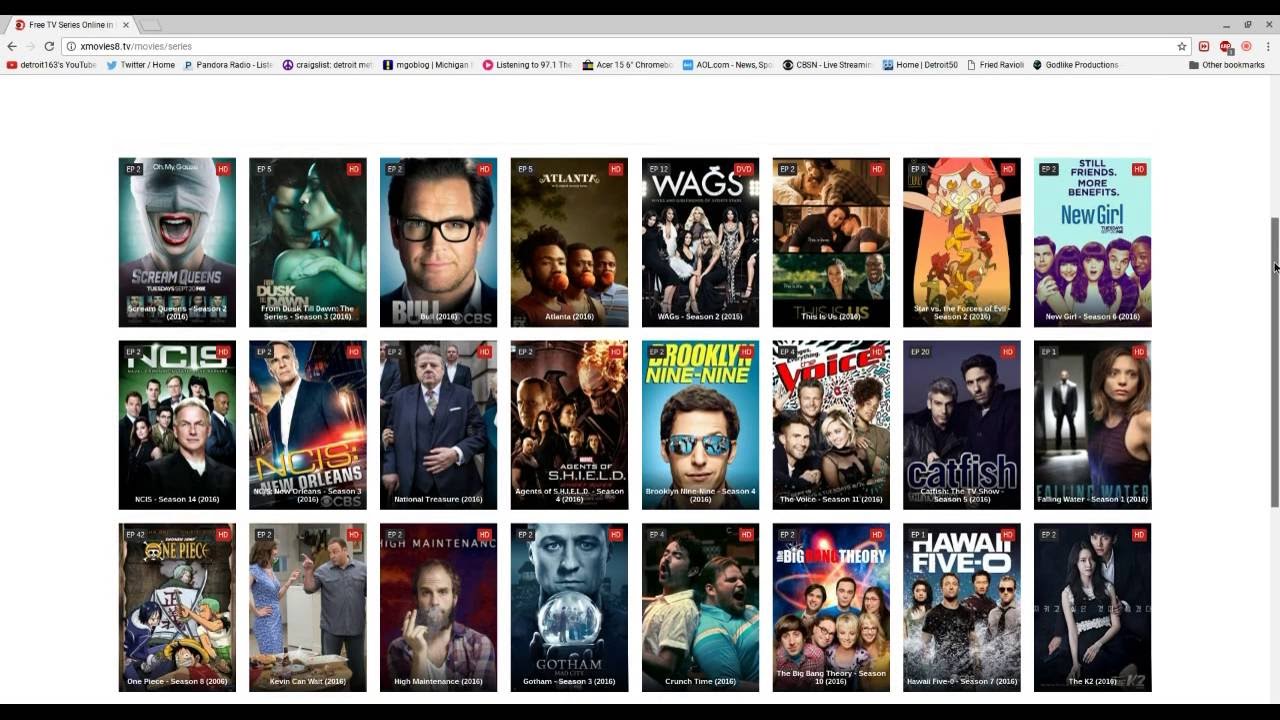Image resolution: width=1280 pixels, height=720 pixels.
Task: Open the National Treasure (2016) poster
Action: (x=438, y=425)
